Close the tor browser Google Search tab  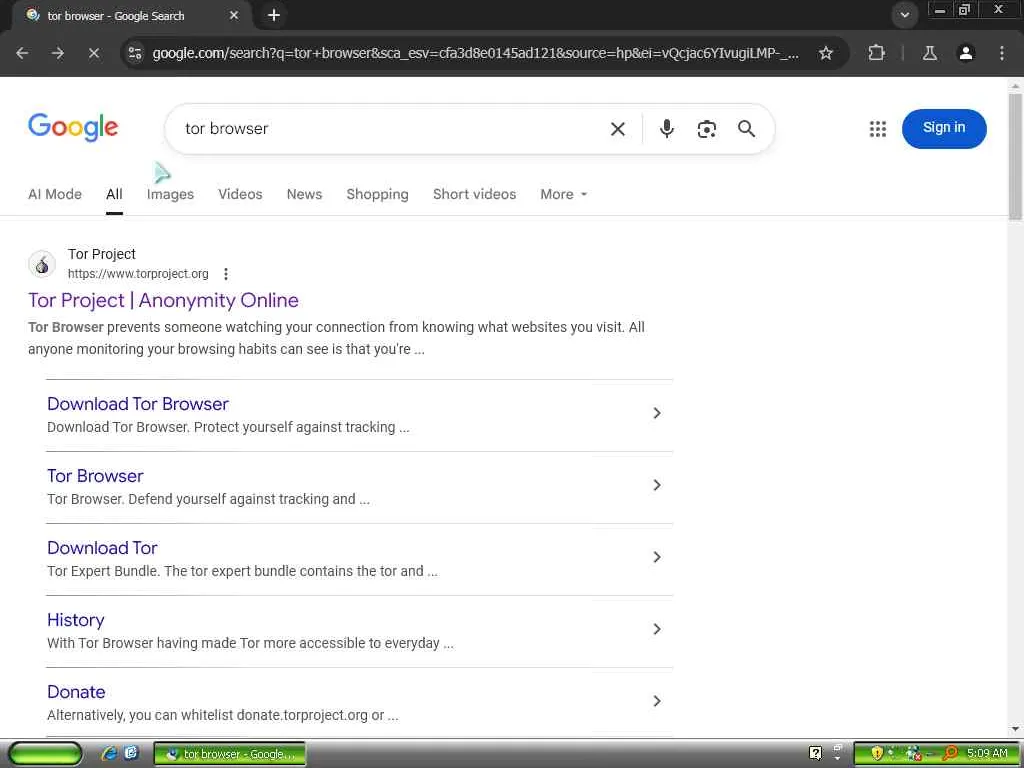234,15
